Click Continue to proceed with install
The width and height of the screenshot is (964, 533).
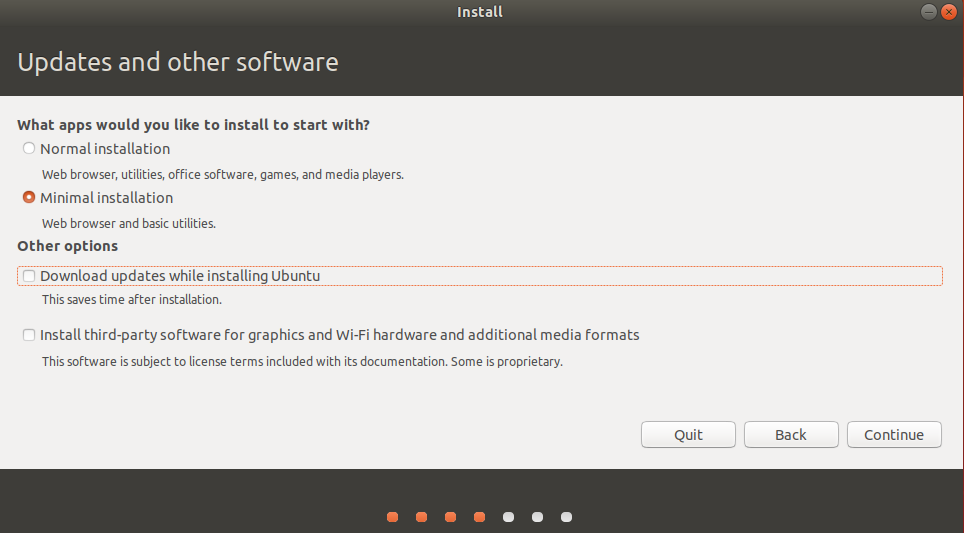coord(894,435)
